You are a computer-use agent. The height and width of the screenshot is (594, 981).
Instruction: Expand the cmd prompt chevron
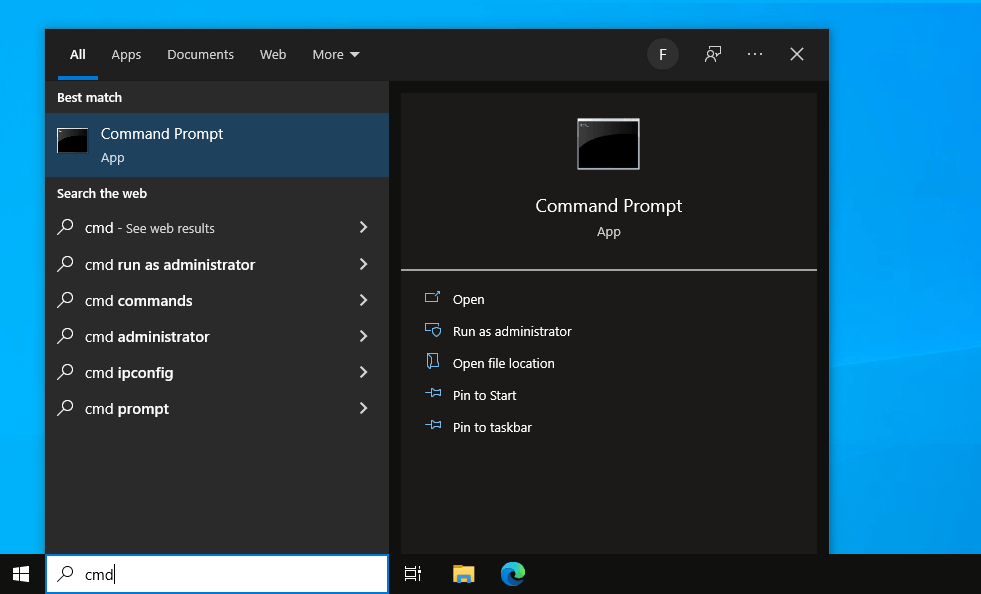363,408
